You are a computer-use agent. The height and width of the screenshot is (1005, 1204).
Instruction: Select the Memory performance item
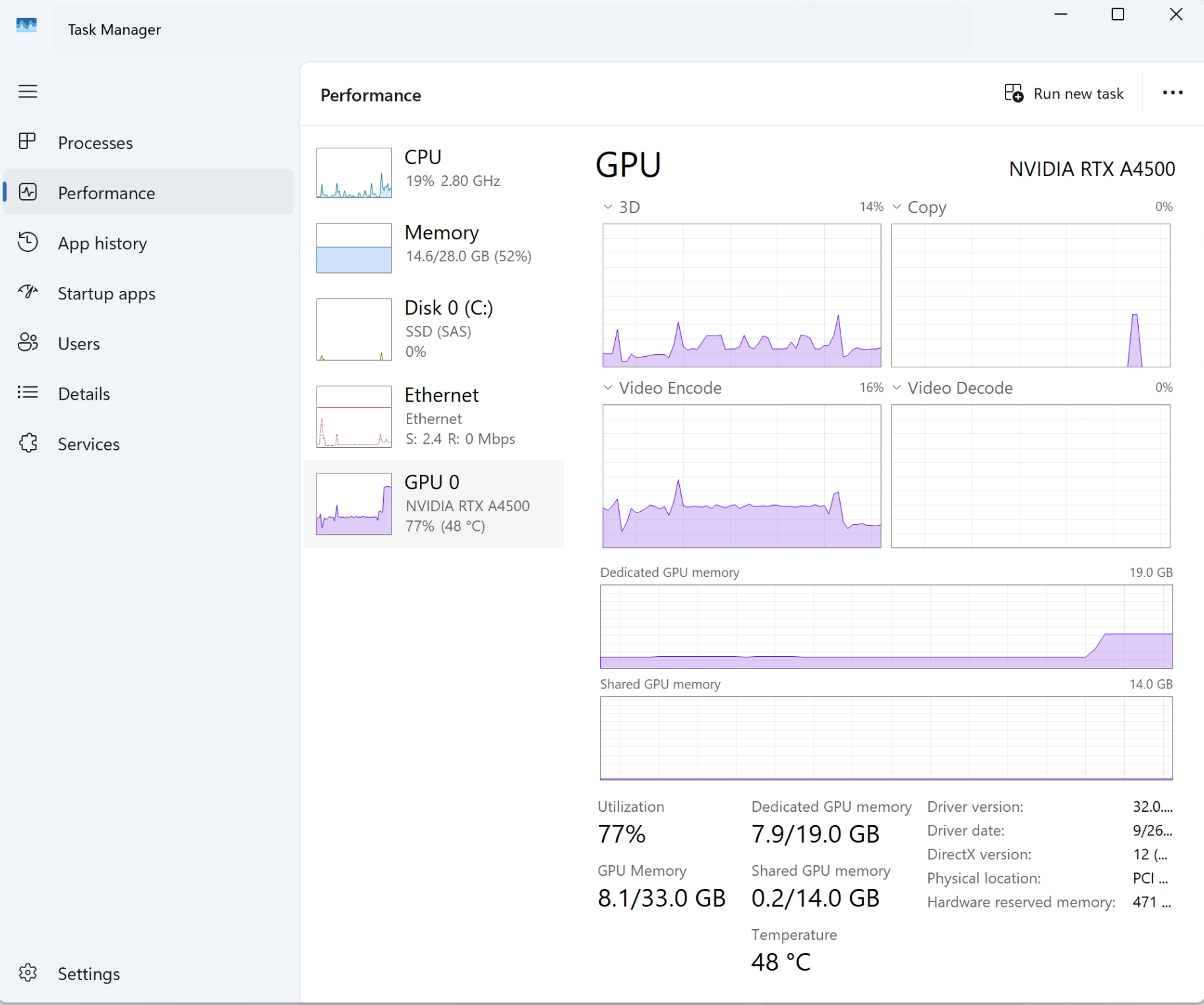[x=433, y=248]
